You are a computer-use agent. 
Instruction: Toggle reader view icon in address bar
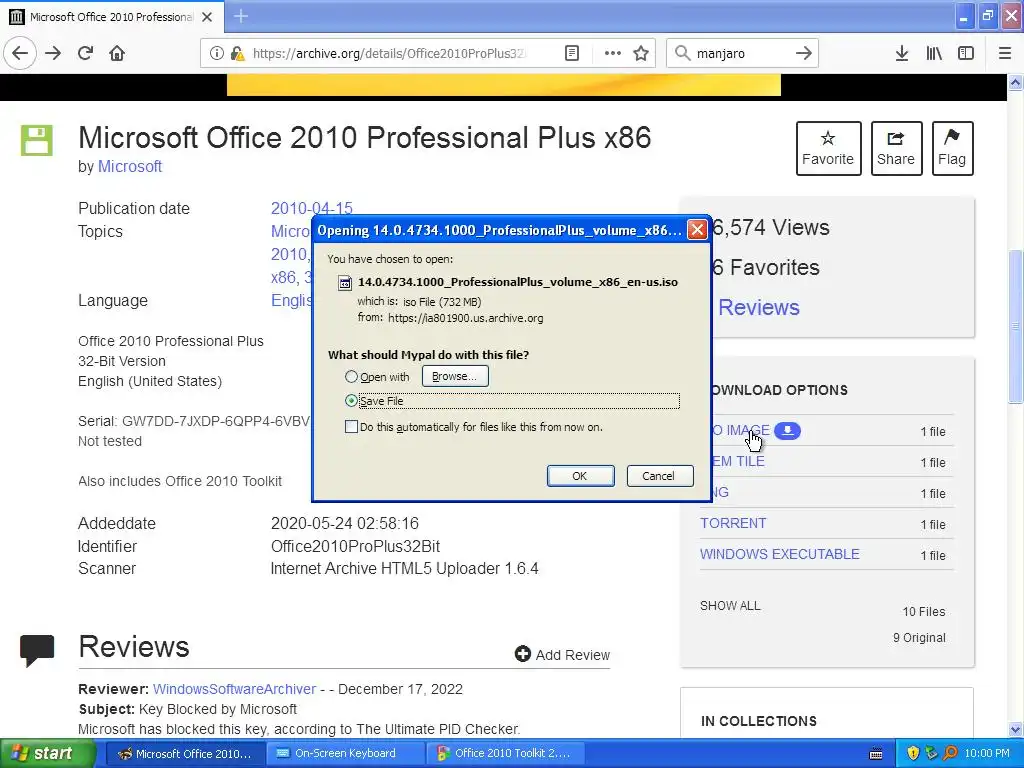571,53
